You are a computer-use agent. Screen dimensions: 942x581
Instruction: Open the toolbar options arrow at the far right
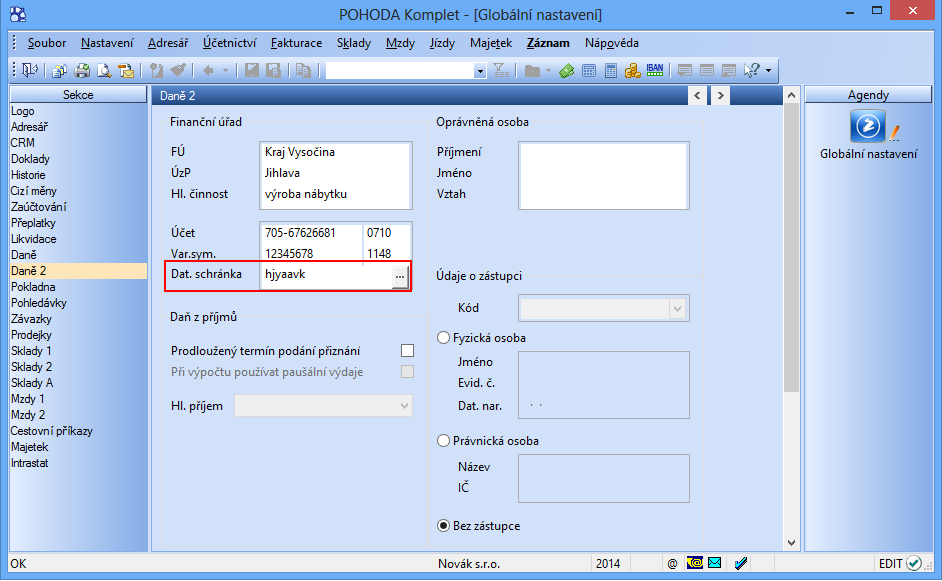tap(768, 71)
